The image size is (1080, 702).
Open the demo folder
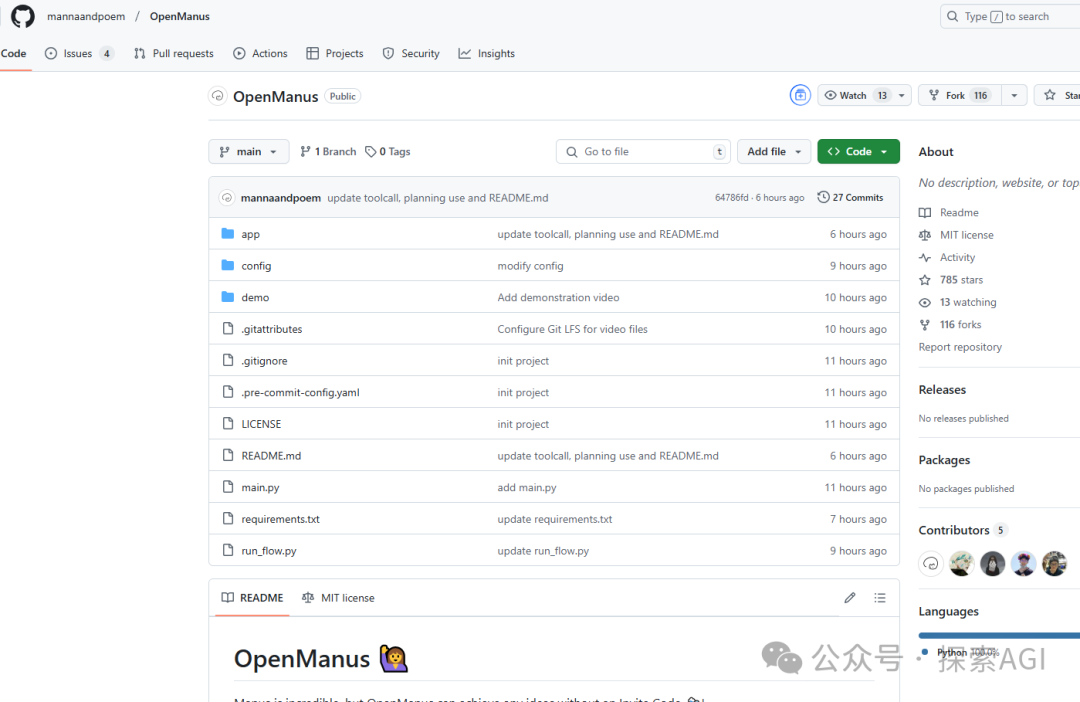pyautogui.click(x=255, y=298)
